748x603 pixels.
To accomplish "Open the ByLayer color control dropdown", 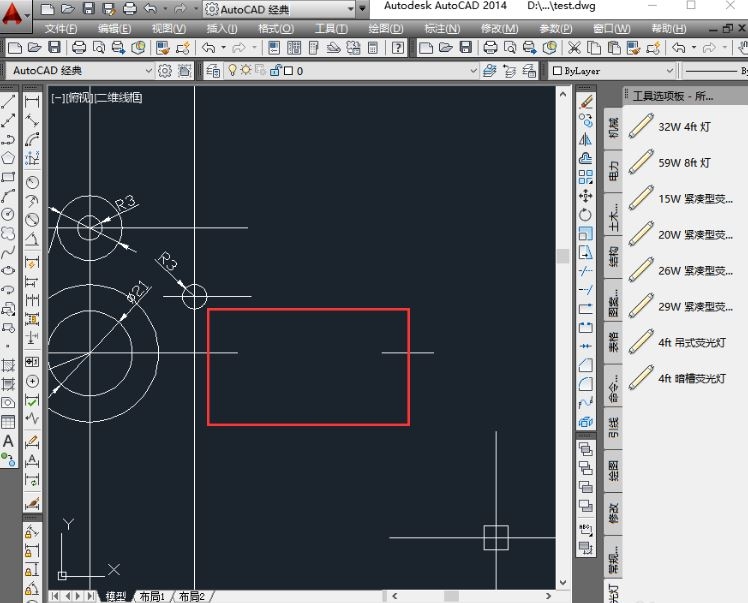I will coord(612,71).
